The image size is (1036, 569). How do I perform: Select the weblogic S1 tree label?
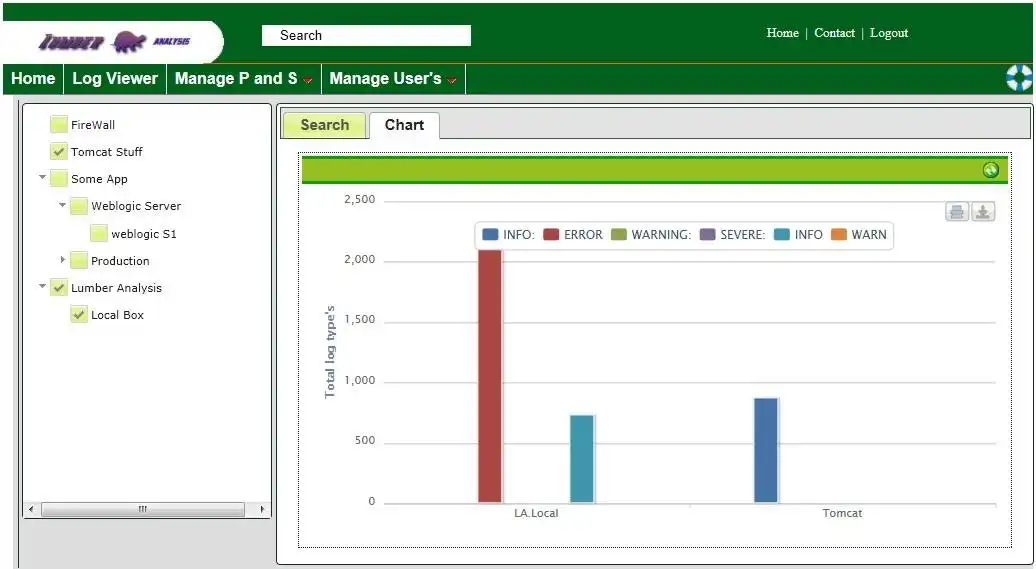click(144, 234)
